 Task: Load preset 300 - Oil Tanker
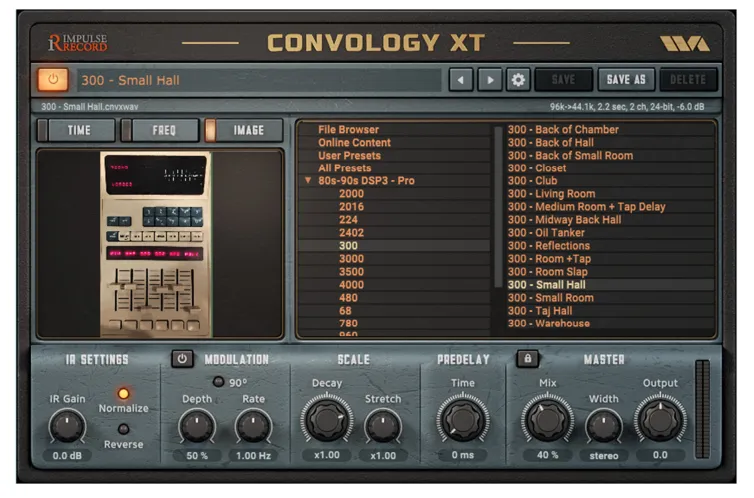pos(546,233)
